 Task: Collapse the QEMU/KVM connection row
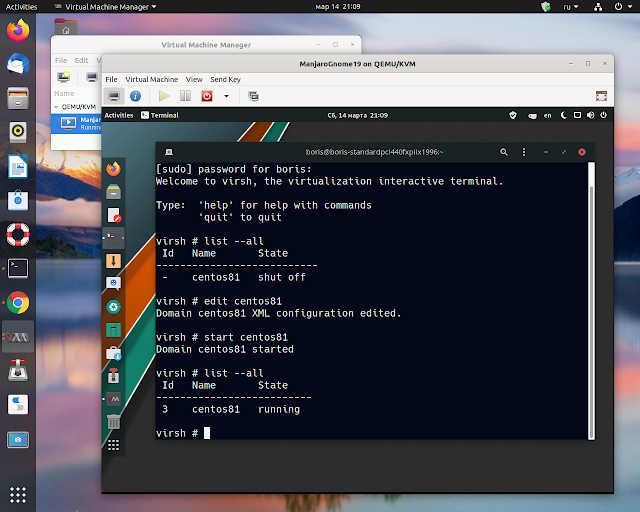pyautogui.click(x=56, y=107)
